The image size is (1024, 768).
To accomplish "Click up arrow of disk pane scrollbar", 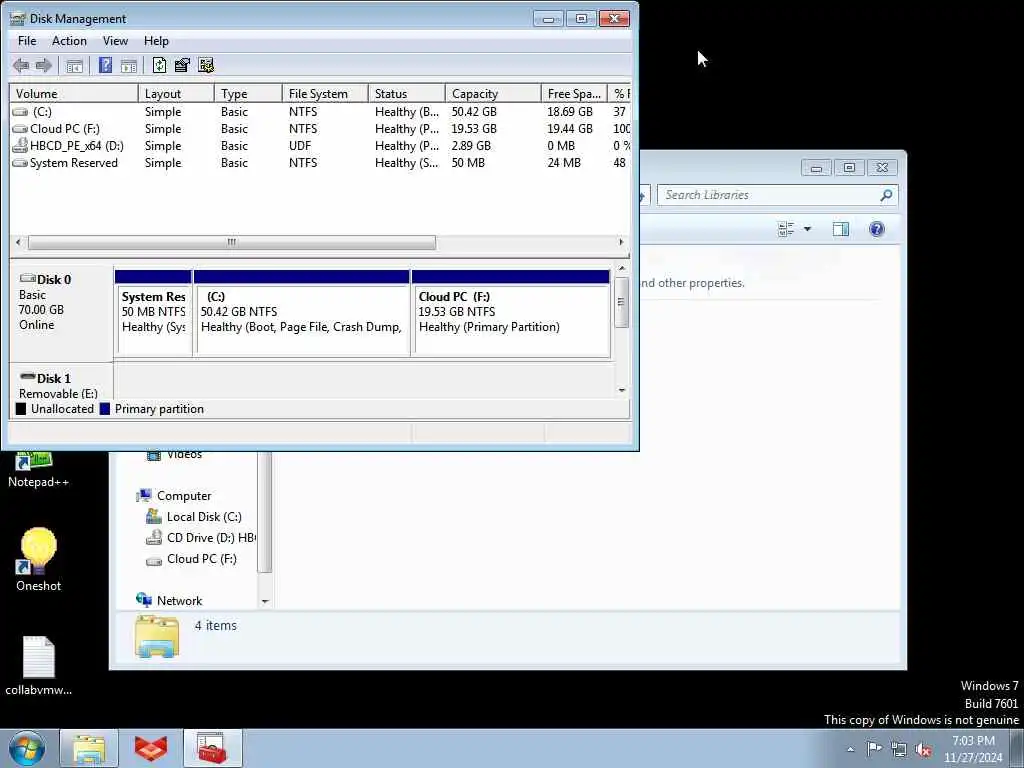I will point(622,268).
